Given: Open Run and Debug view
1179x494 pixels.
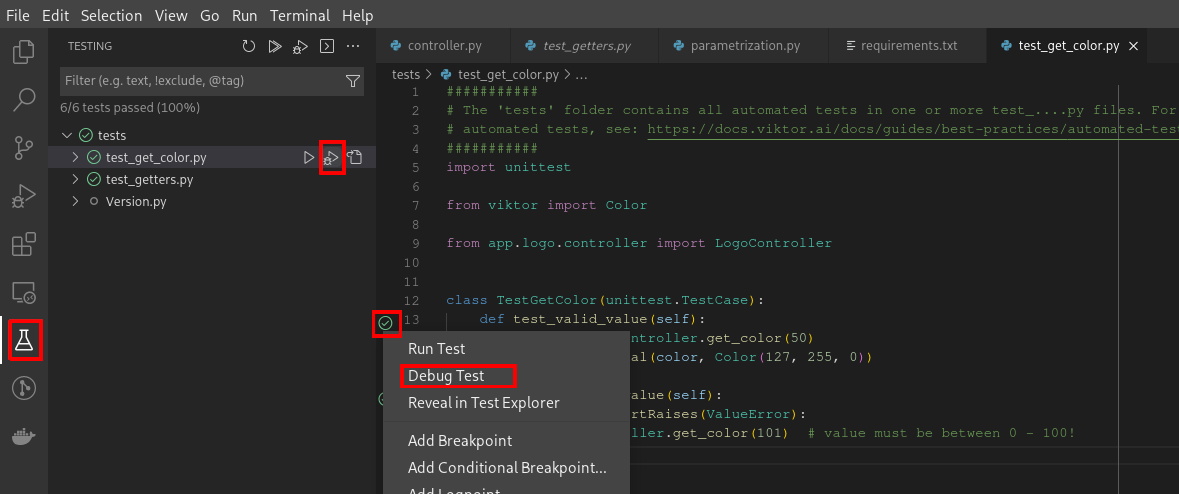Looking at the screenshot, I should tap(24, 196).
